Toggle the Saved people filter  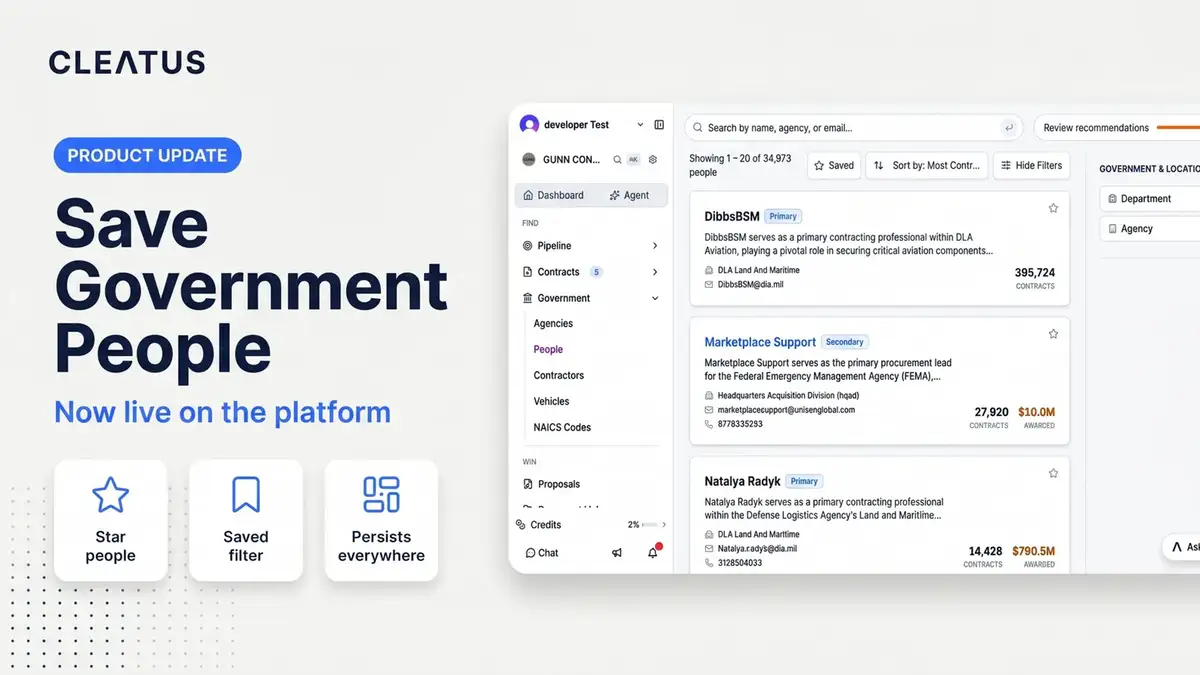[x=834, y=165]
